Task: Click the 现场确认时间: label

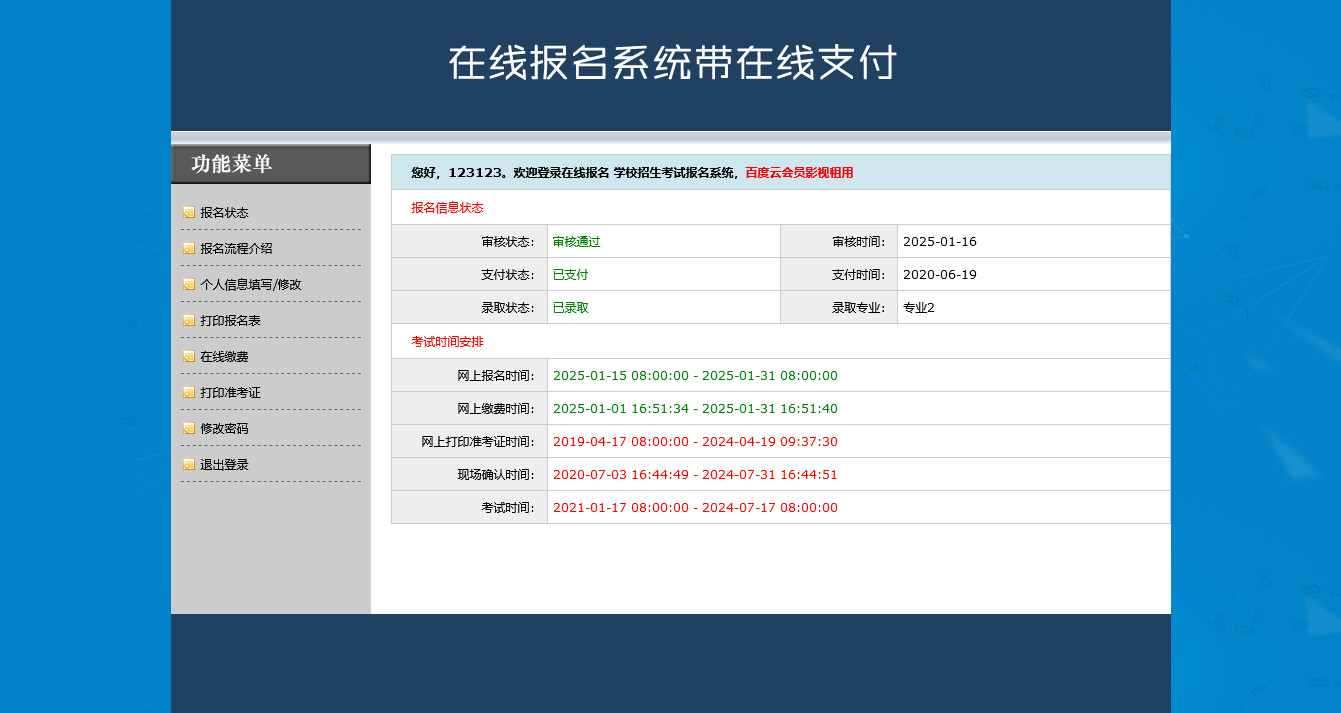Action: (496, 475)
